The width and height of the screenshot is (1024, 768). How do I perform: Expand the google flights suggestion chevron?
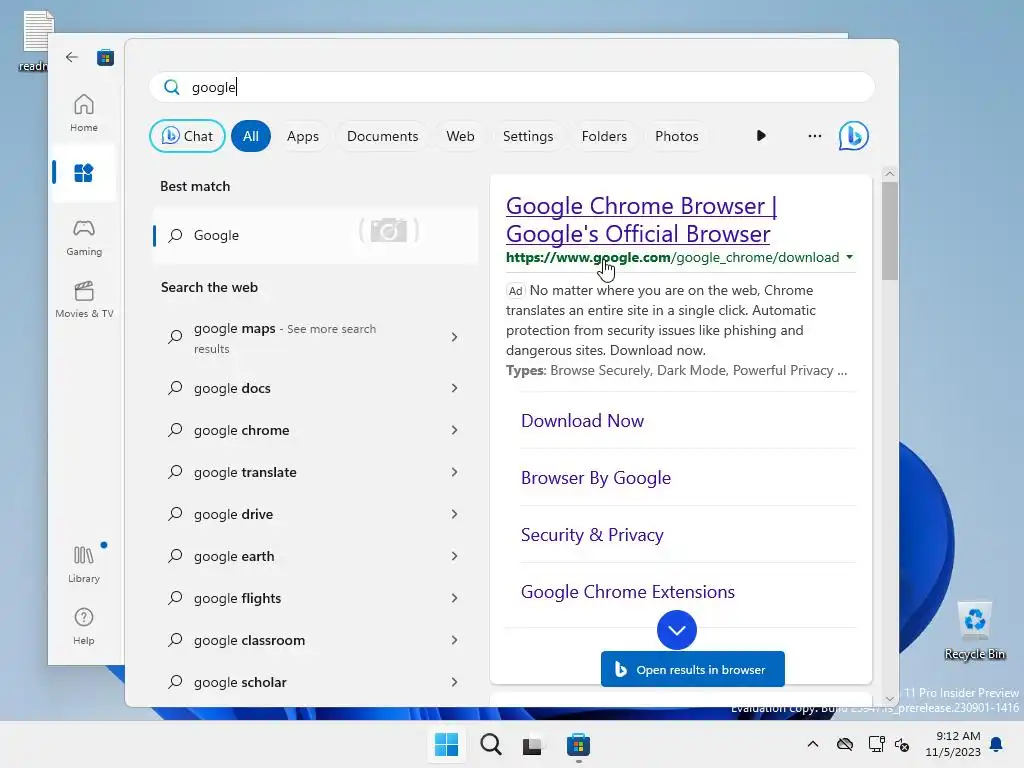[455, 598]
